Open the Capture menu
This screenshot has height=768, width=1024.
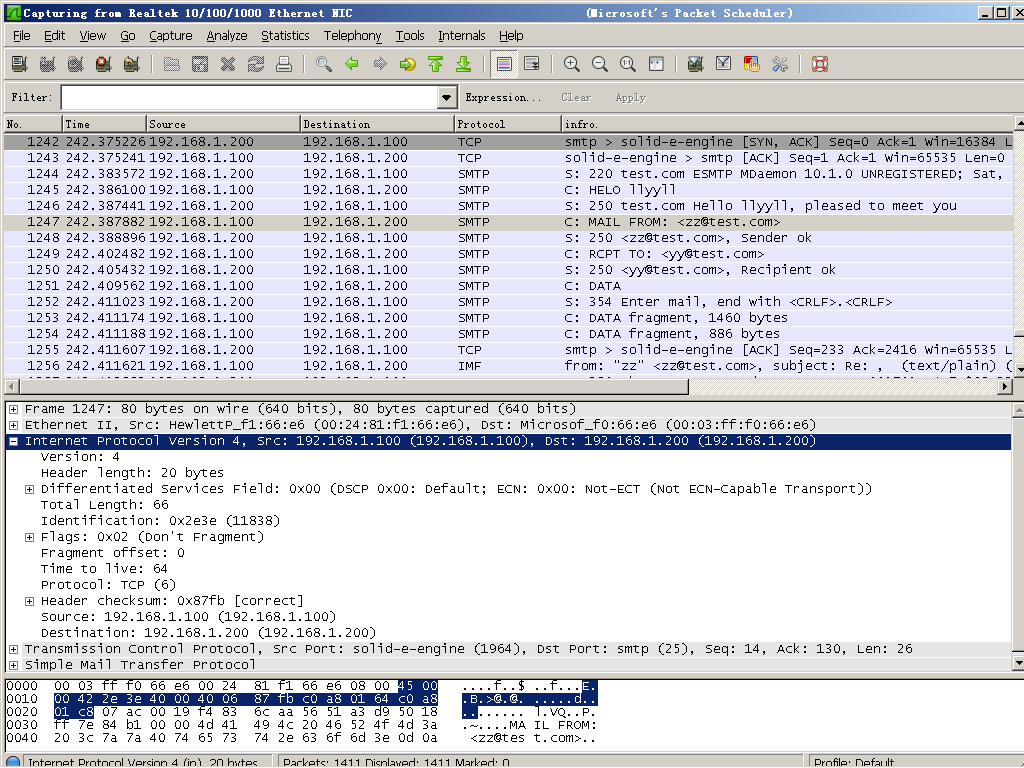[170, 36]
